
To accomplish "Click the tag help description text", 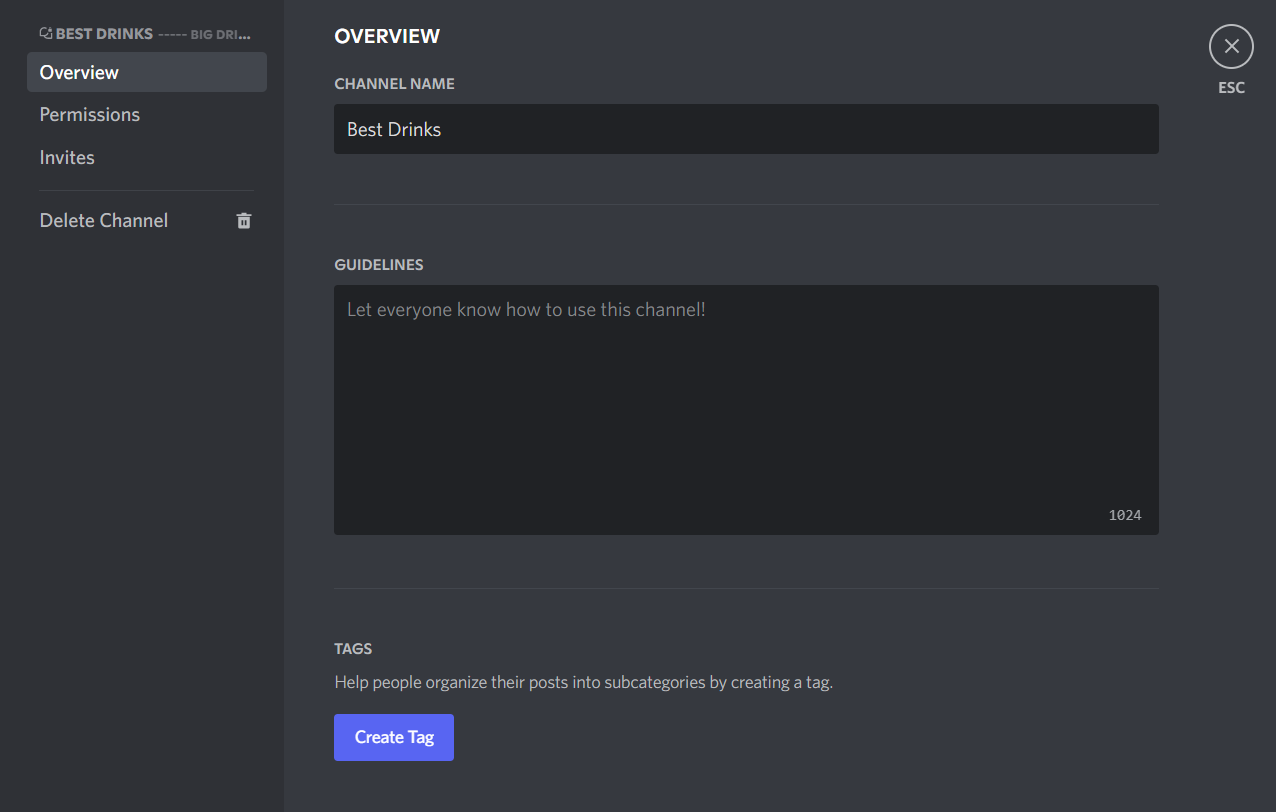I will tap(583, 683).
